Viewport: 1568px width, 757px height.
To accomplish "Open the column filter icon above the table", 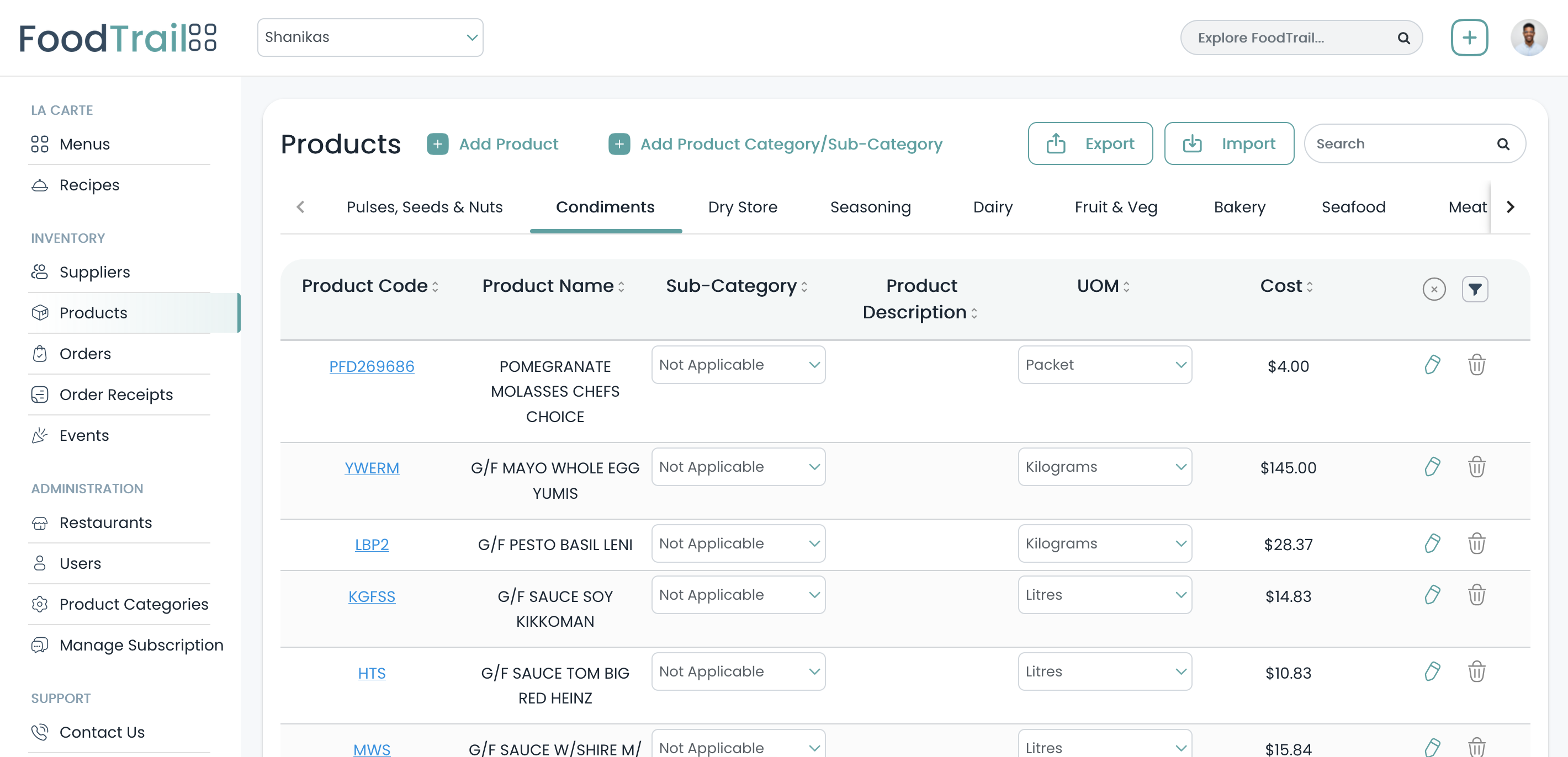I will click(1475, 289).
